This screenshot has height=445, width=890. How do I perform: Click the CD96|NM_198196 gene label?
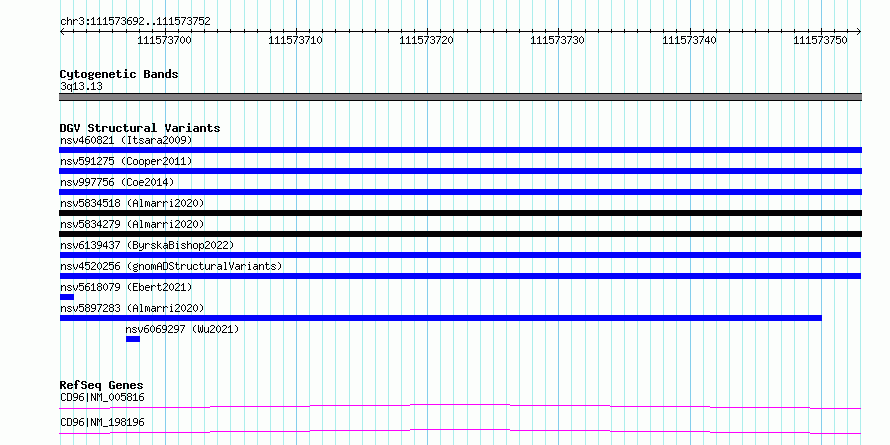(x=102, y=422)
